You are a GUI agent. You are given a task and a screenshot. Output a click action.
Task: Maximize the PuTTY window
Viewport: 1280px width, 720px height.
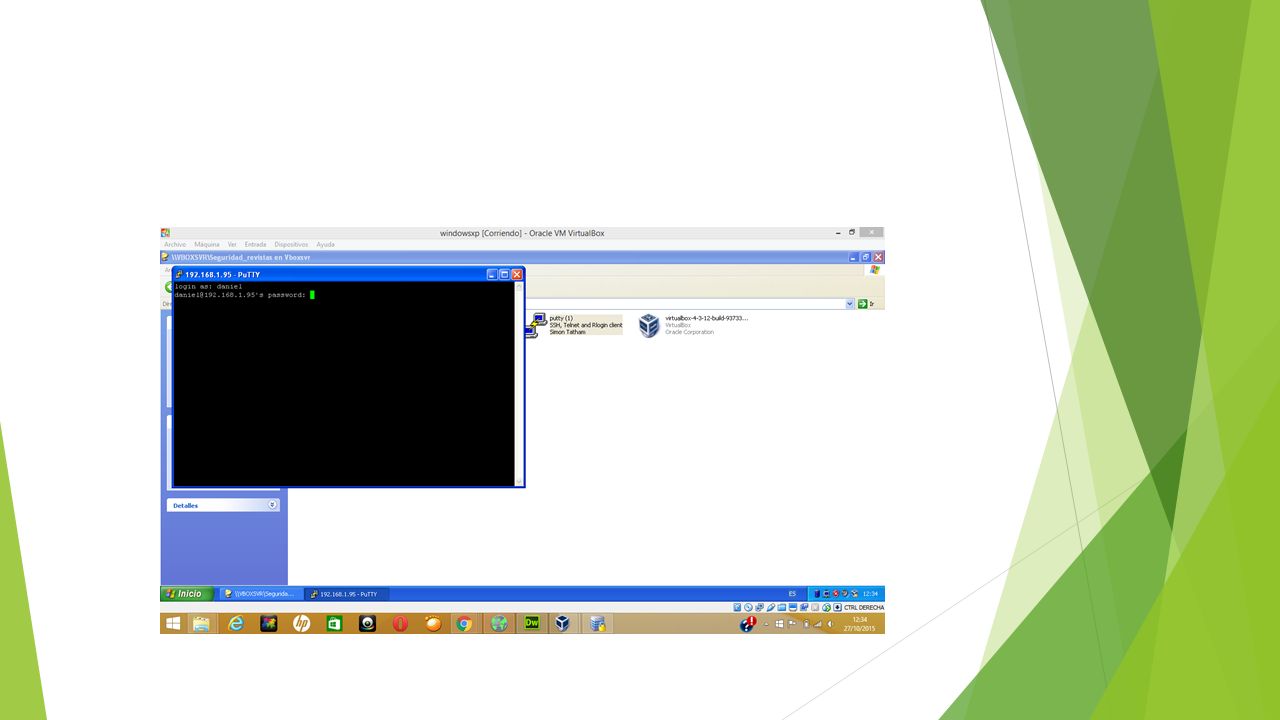tap(504, 274)
